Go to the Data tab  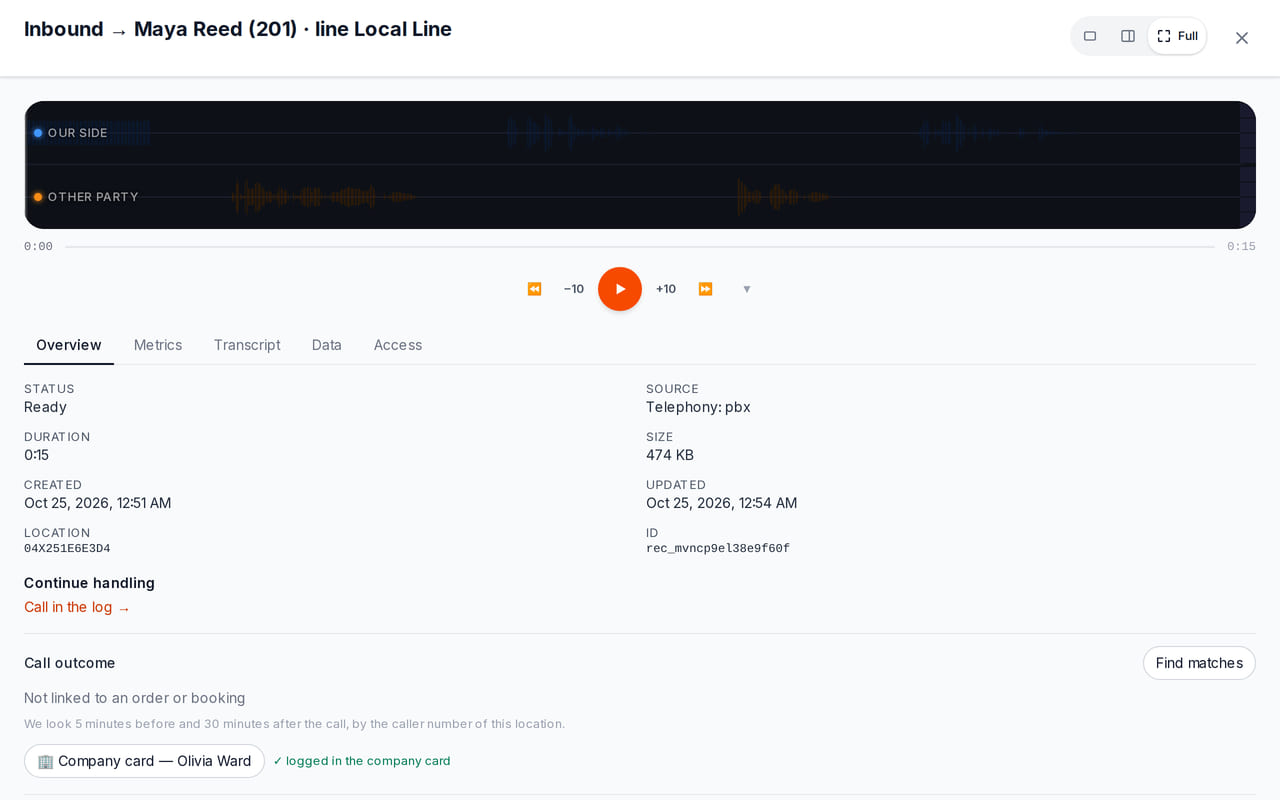(327, 345)
